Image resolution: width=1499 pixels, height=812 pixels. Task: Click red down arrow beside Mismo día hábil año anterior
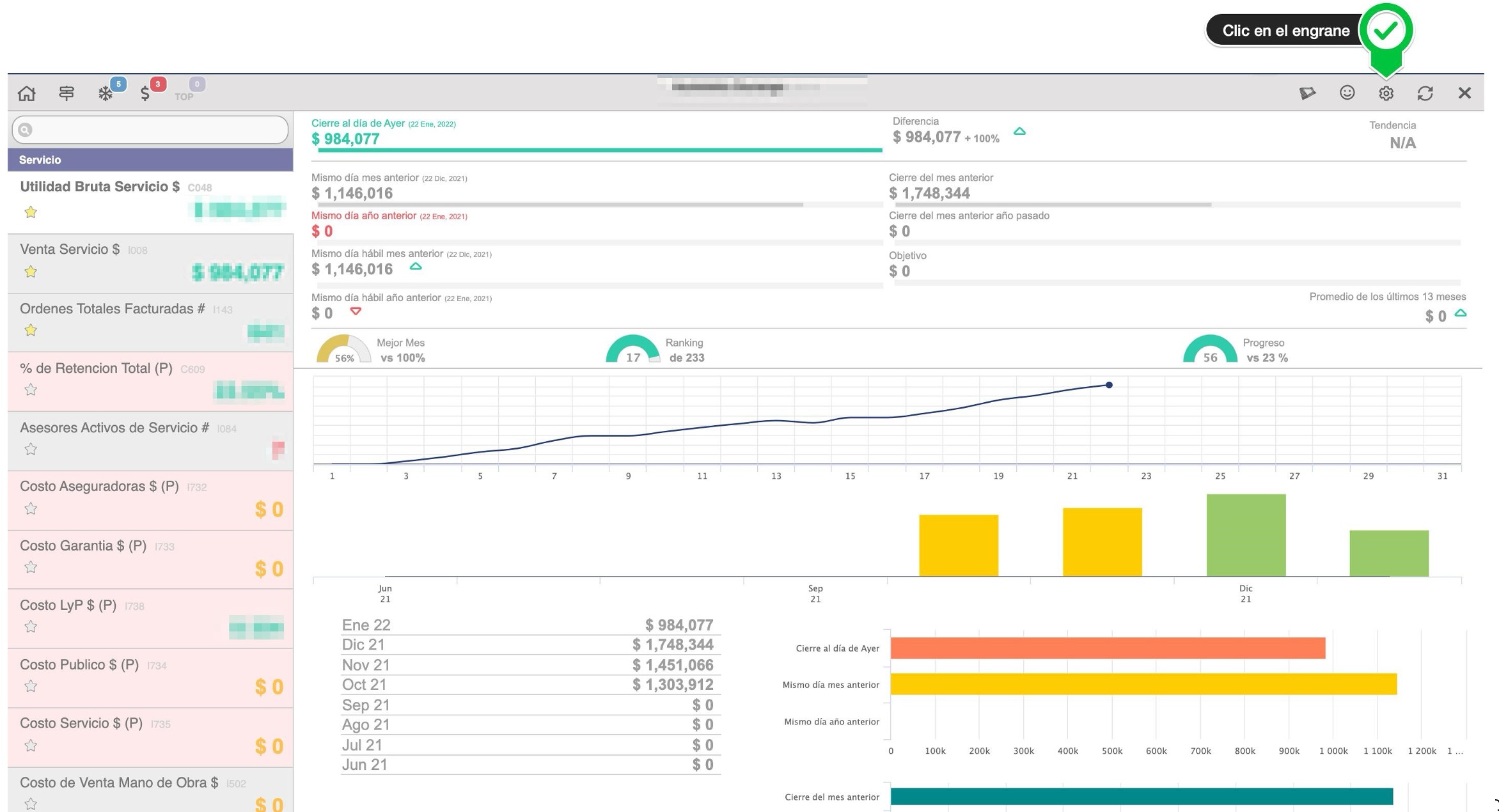(x=356, y=311)
